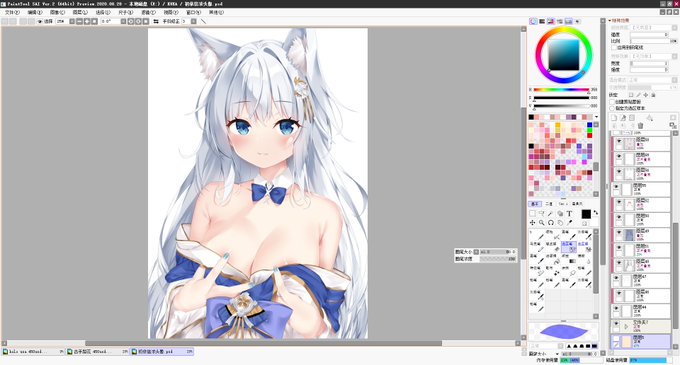The height and width of the screenshot is (365, 680).
Task: Select the rectangular selection tool
Action: pos(532,213)
